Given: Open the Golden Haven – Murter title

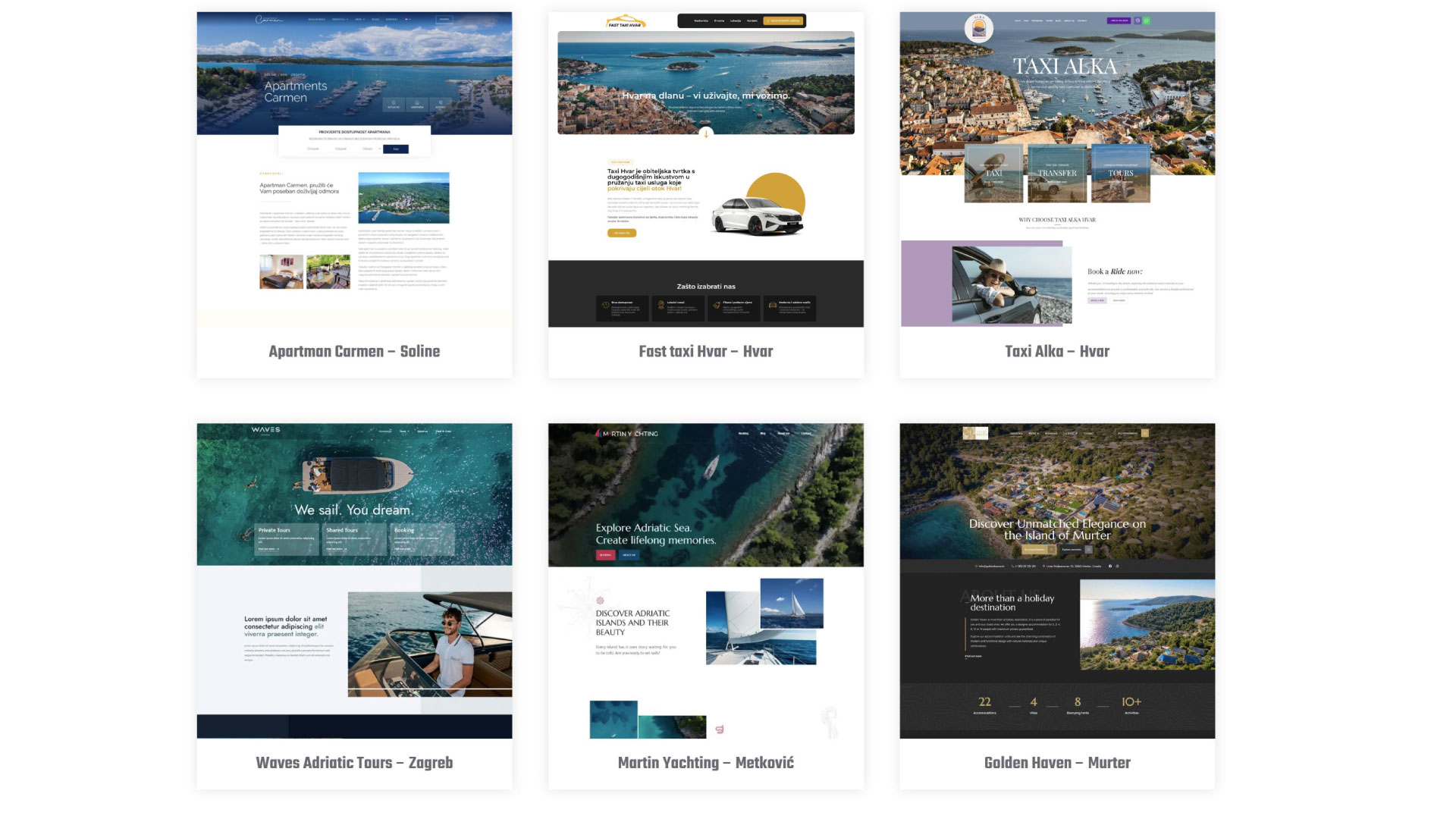Looking at the screenshot, I should pos(1056,763).
